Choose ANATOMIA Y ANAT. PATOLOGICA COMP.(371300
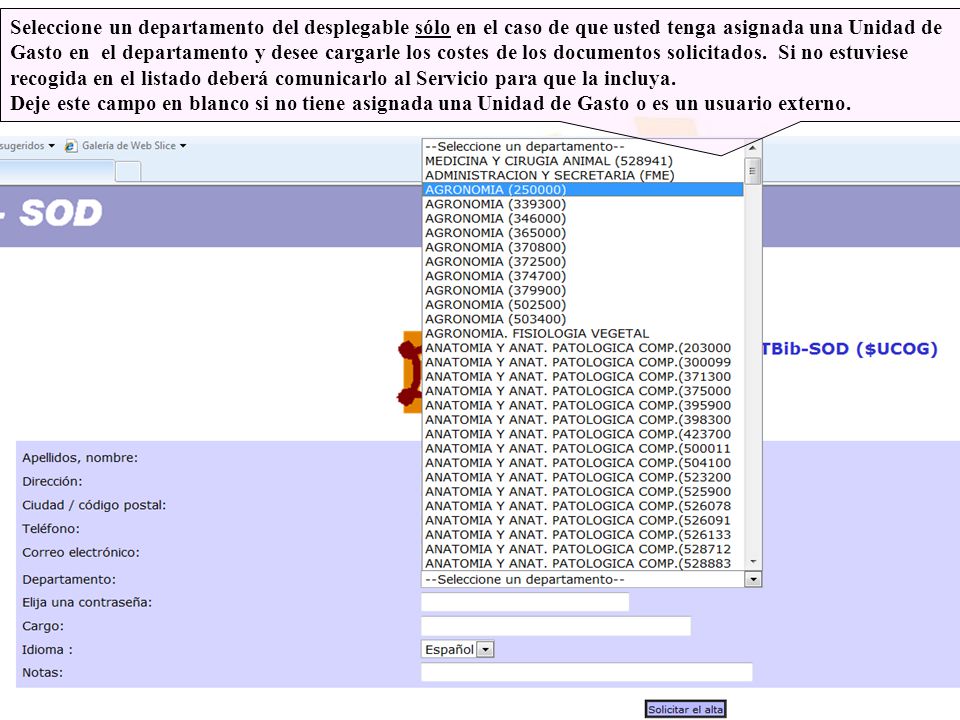This screenshot has height=720, width=960. click(583, 377)
